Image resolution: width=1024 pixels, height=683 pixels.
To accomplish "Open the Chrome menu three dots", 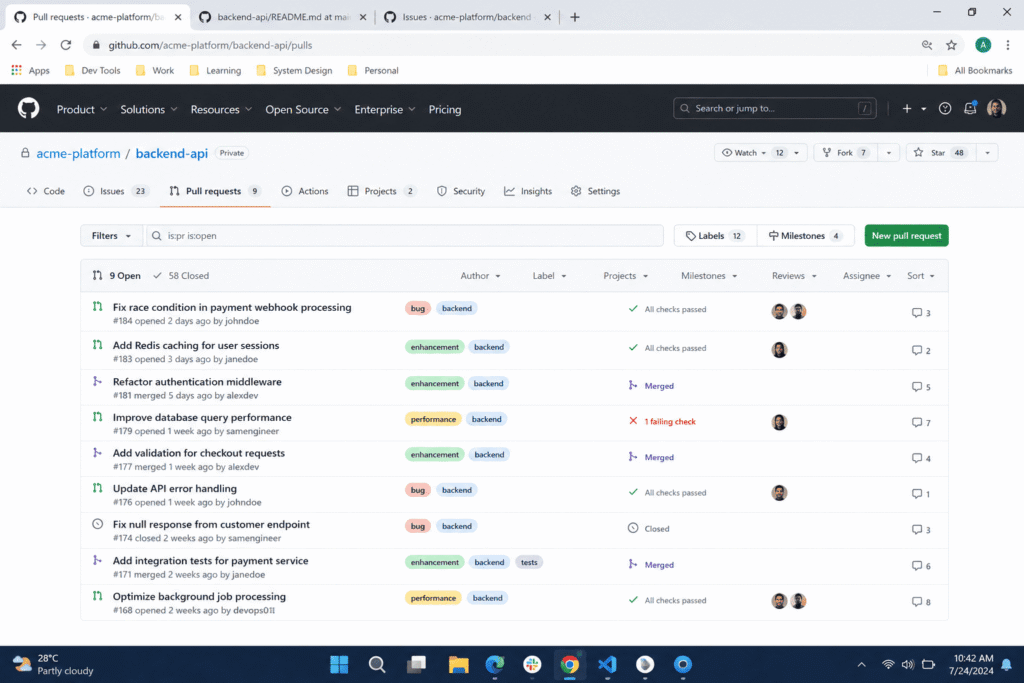I will tap(1008, 45).
